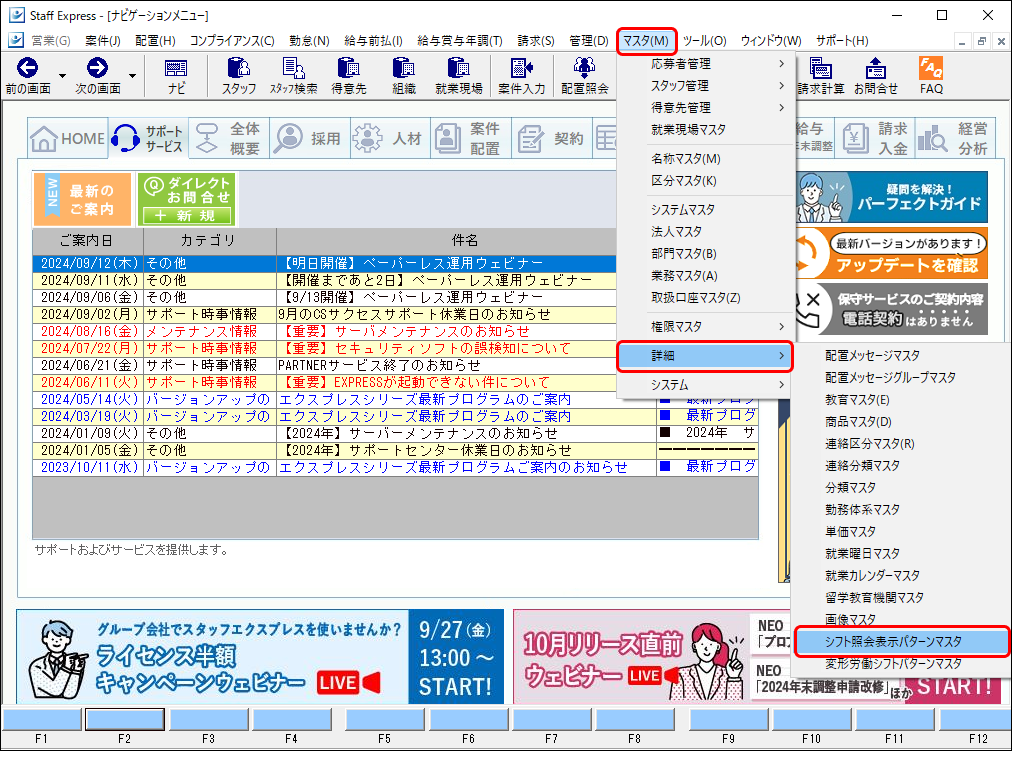The height and width of the screenshot is (768, 1024).
Task: Select 区分マスタ(K) menu entry
Action: point(705,181)
